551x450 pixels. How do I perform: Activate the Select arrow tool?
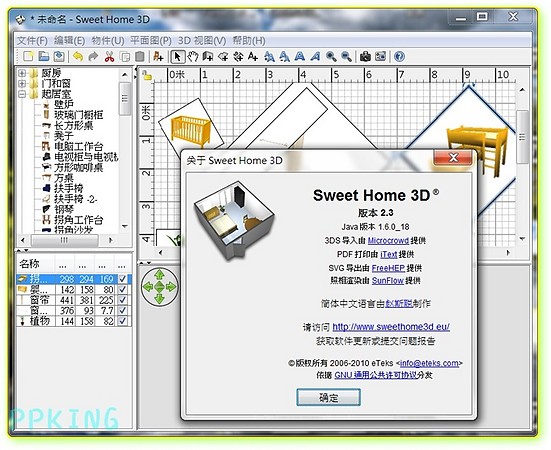[x=177, y=56]
